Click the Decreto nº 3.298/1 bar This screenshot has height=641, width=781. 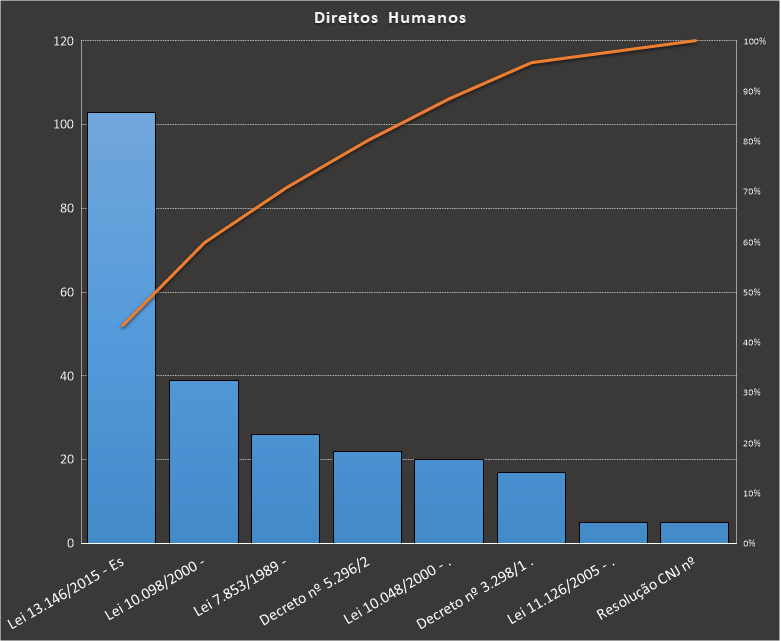(531, 507)
